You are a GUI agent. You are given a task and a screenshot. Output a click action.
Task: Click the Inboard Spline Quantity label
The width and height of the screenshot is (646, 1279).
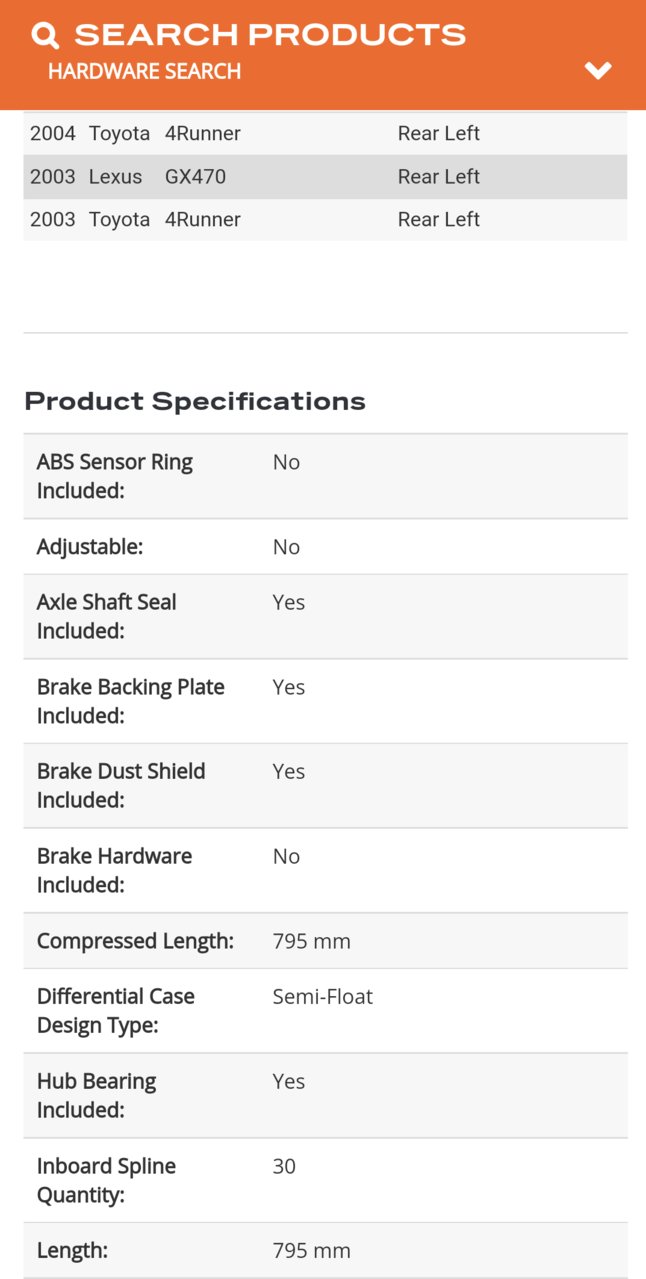(x=106, y=1180)
